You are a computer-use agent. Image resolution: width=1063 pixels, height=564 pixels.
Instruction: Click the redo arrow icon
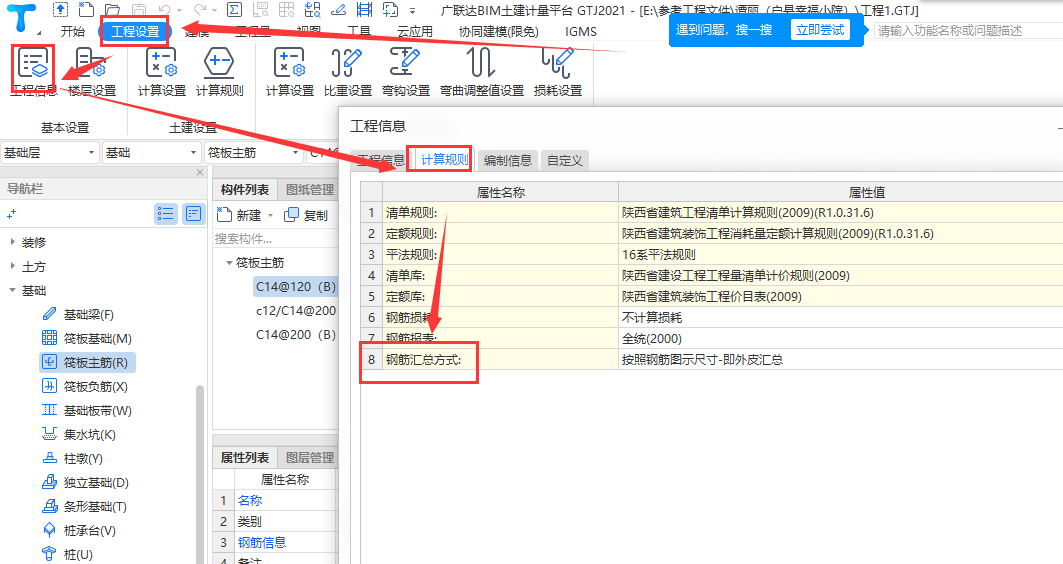point(200,9)
